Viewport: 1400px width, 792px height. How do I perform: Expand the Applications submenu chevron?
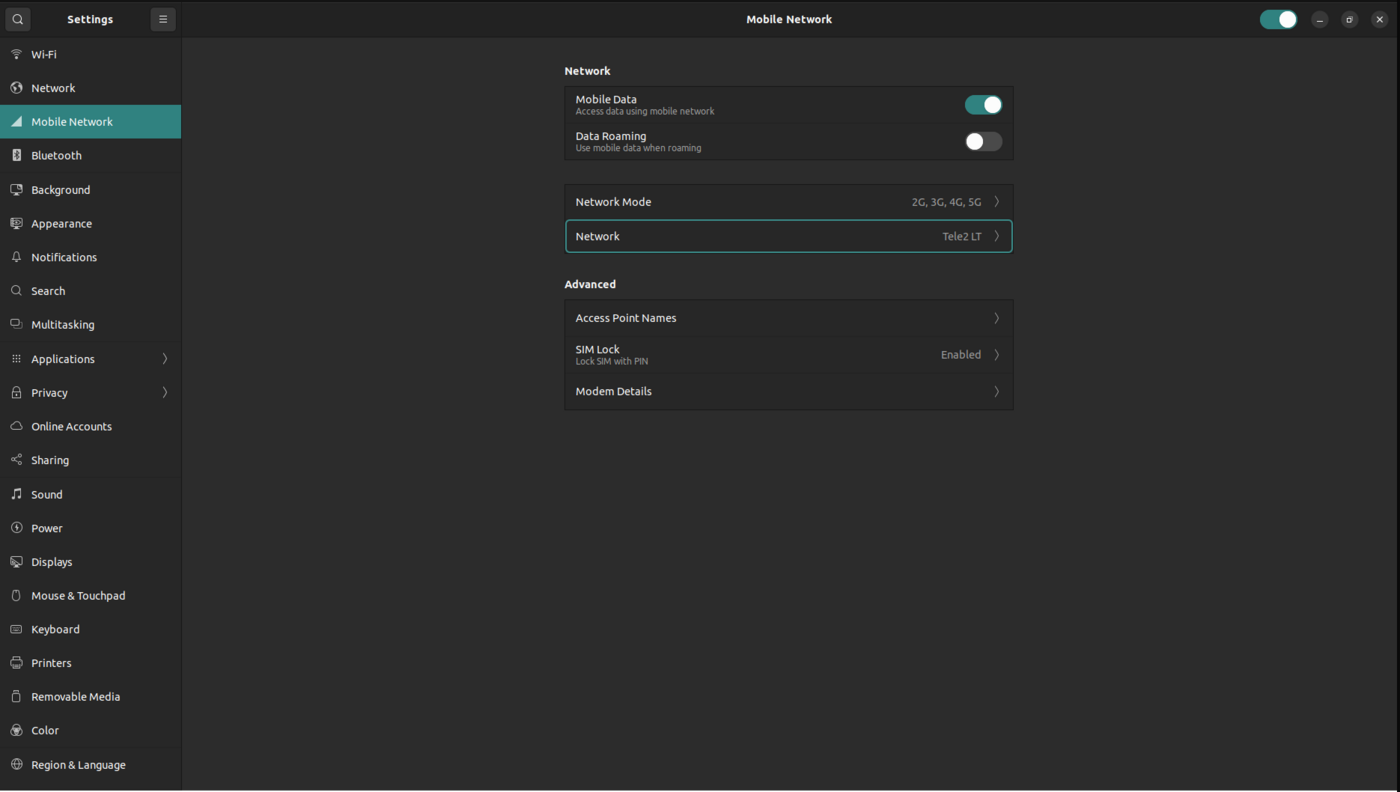pos(165,359)
